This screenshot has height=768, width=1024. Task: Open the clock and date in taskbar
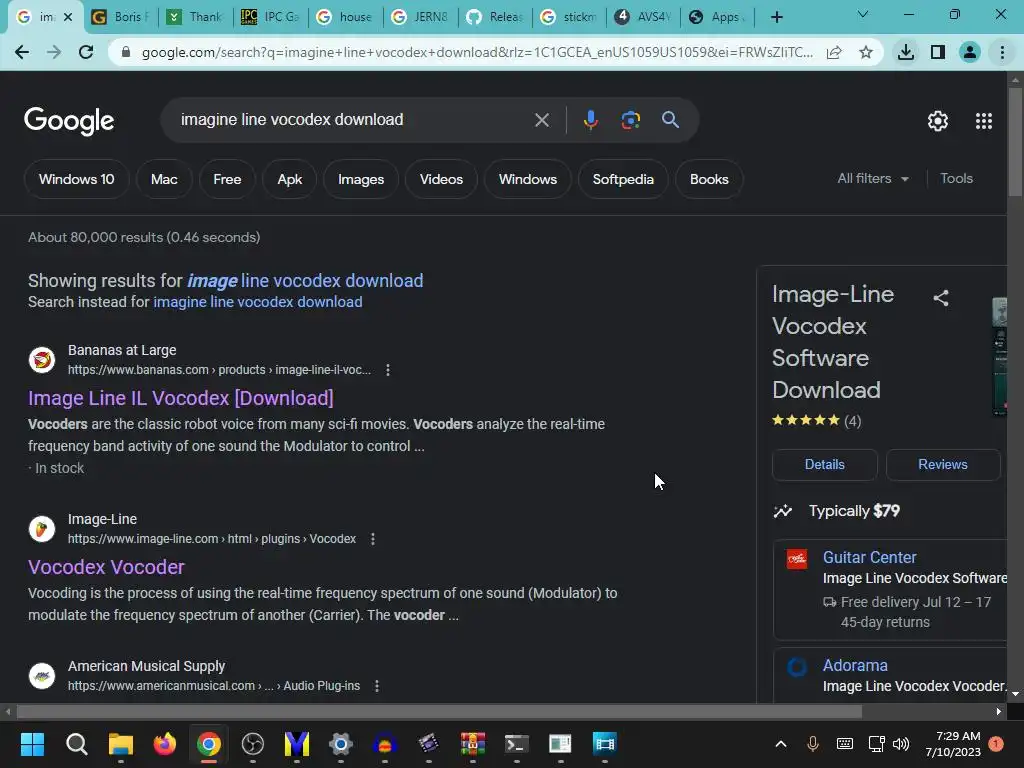click(953, 744)
